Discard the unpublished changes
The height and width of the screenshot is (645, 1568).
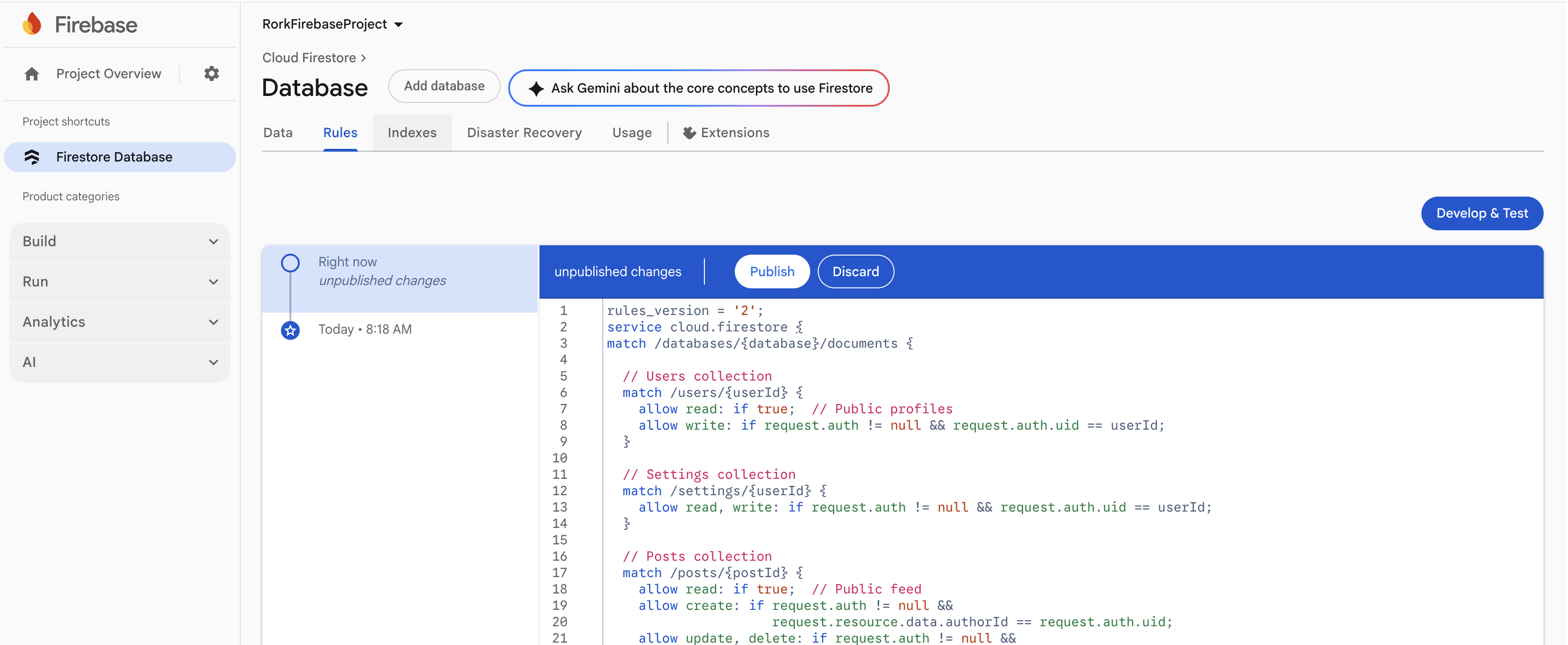pos(855,271)
